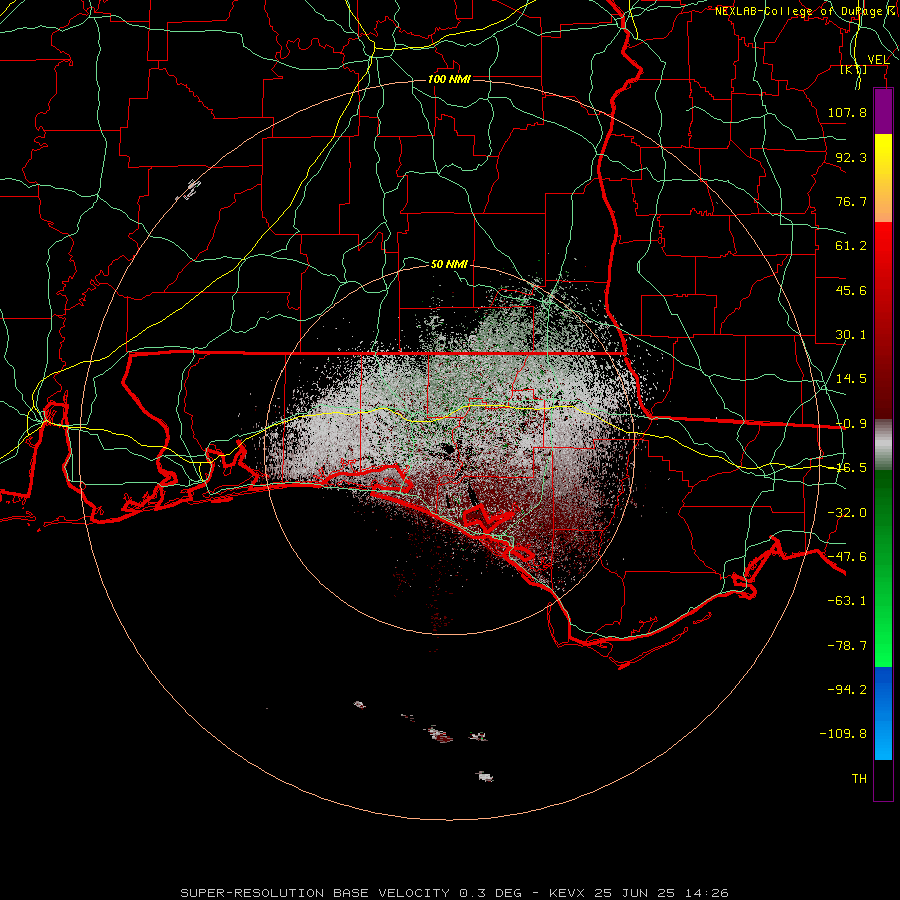This screenshot has width=900, height=900.
Task: Click the NEXLAB-College of DuPage credit text
Action: coord(806,11)
